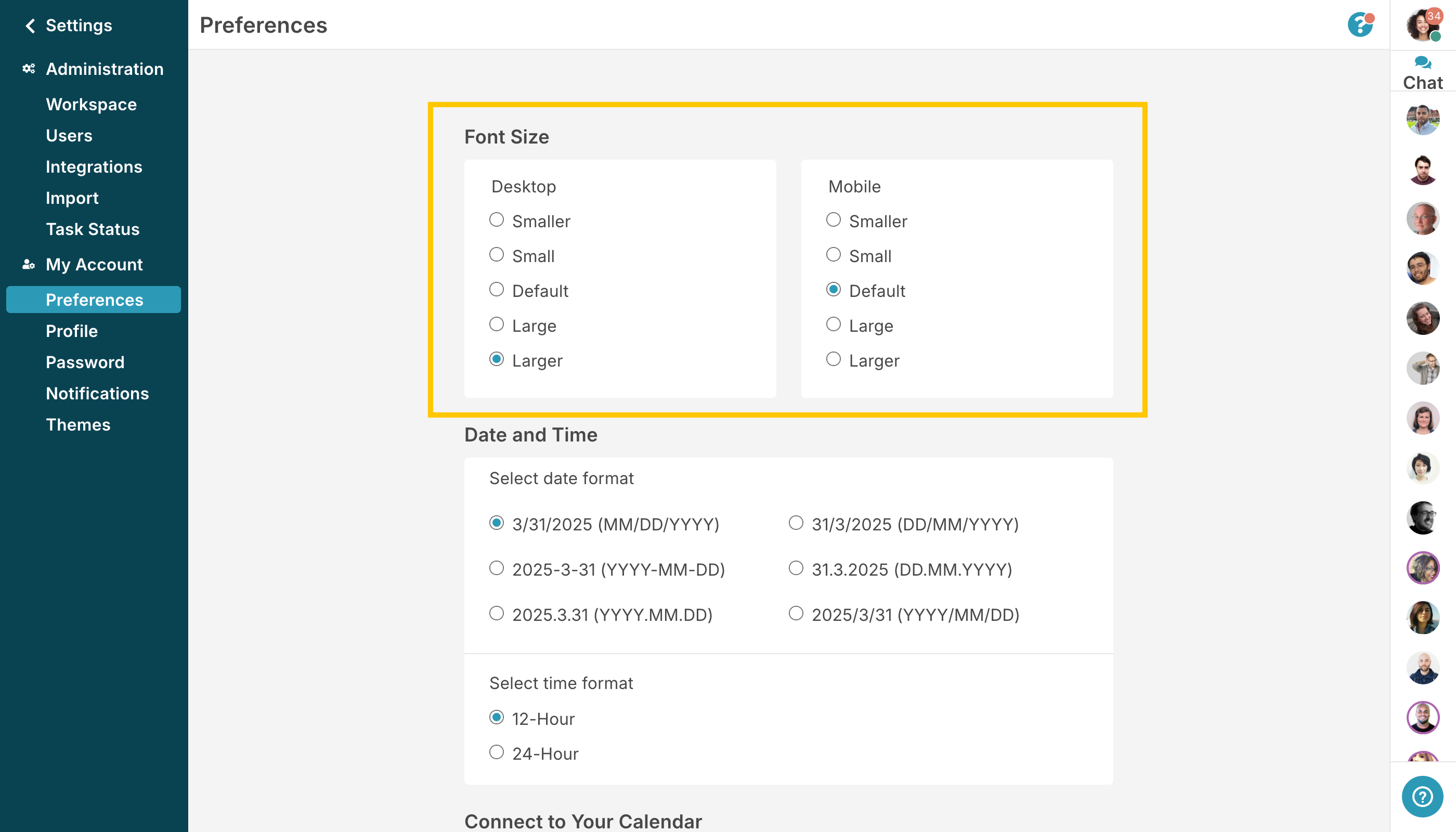Click the help question icon in header
Image resolution: width=1456 pixels, height=832 pixels.
pyautogui.click(x=1360, y=24)
